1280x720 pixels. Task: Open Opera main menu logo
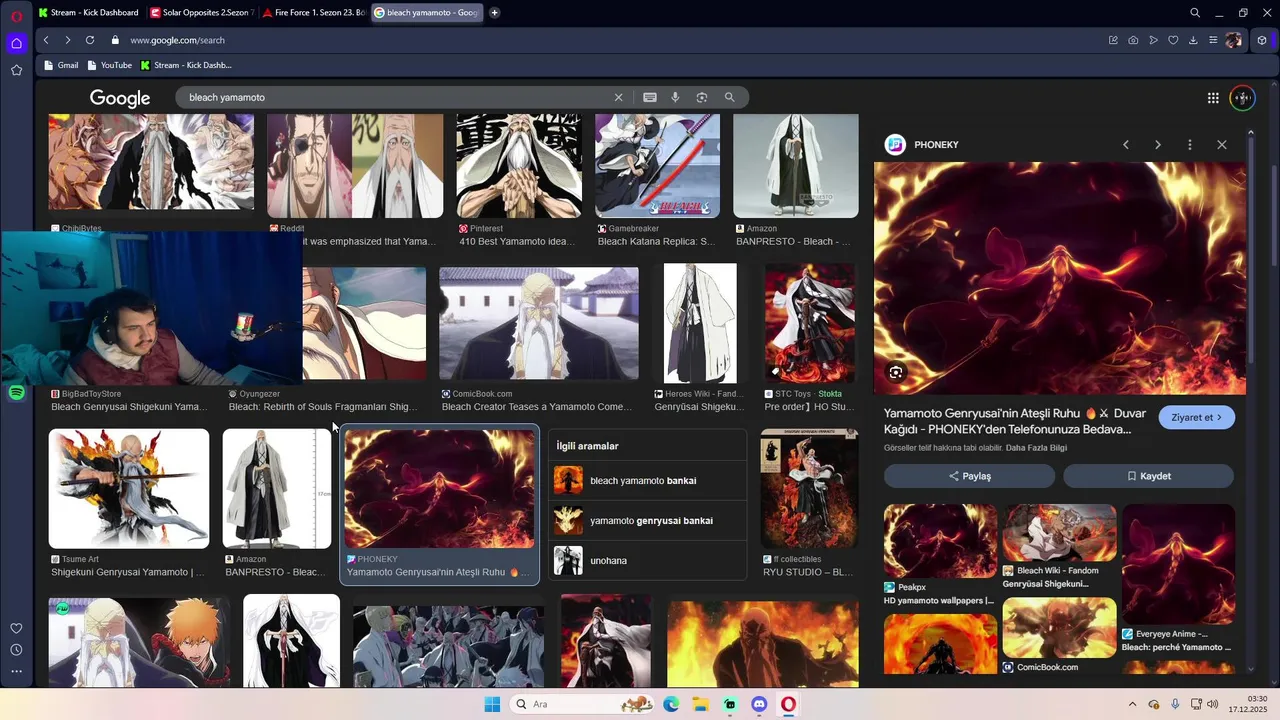[16, 16]
